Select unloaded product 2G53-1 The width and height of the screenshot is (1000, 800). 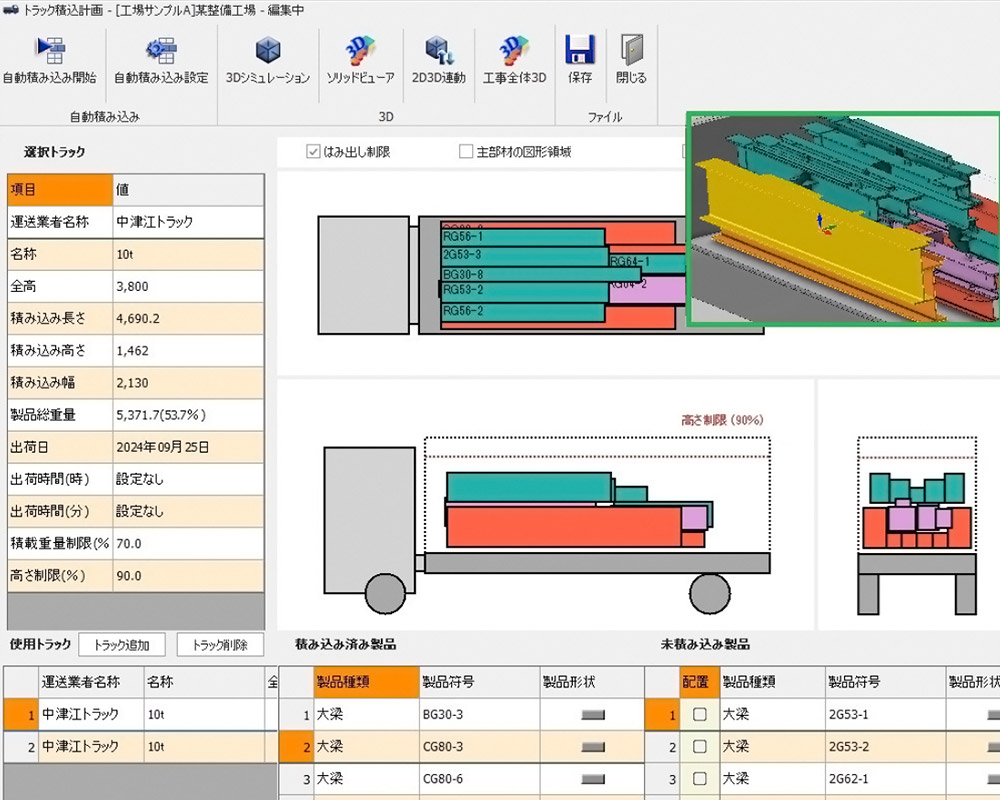823,715
